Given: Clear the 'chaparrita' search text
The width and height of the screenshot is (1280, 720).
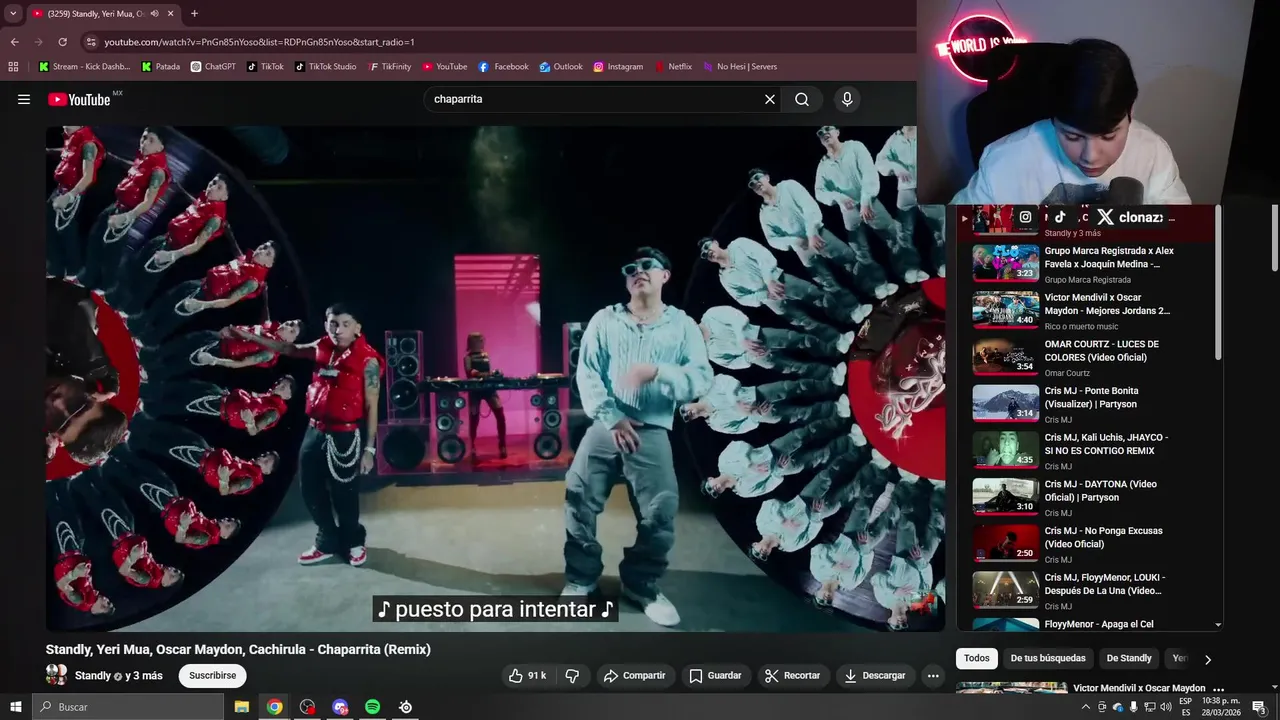Looking at the screenshot, I should [770, 99].
